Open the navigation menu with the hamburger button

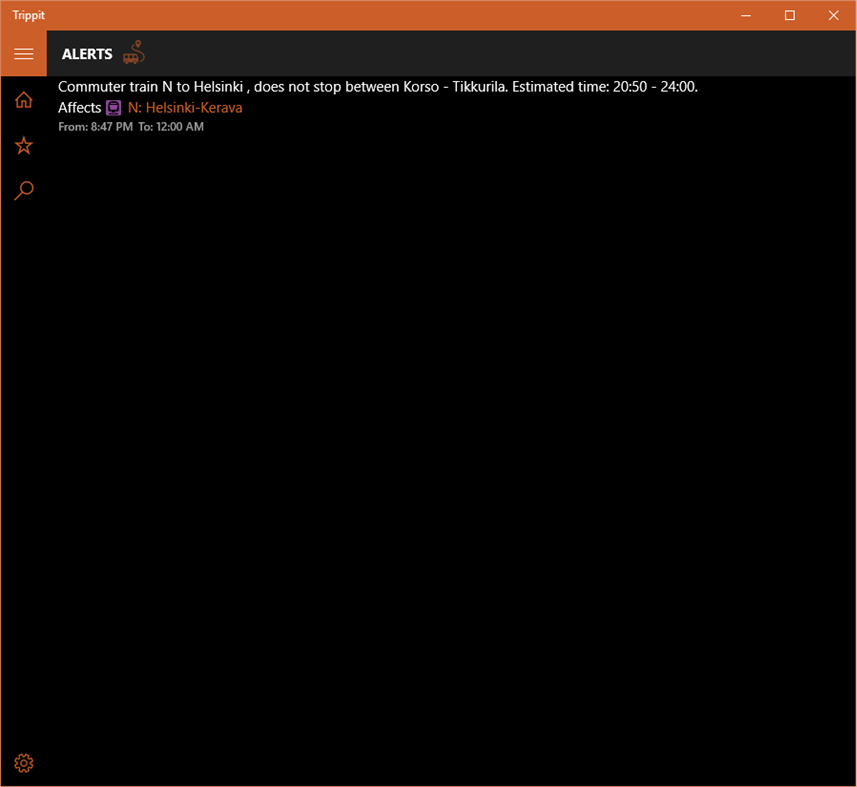[24, 54]
